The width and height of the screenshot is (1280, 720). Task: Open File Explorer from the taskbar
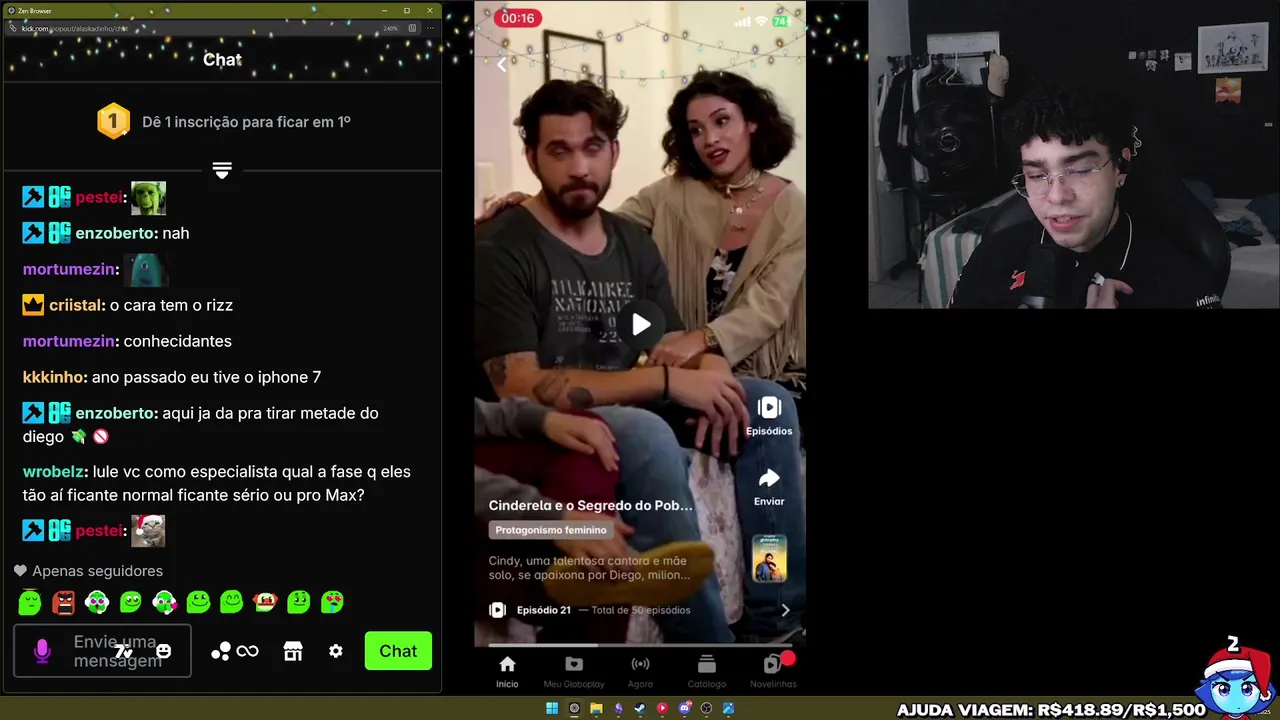(596, 709)
